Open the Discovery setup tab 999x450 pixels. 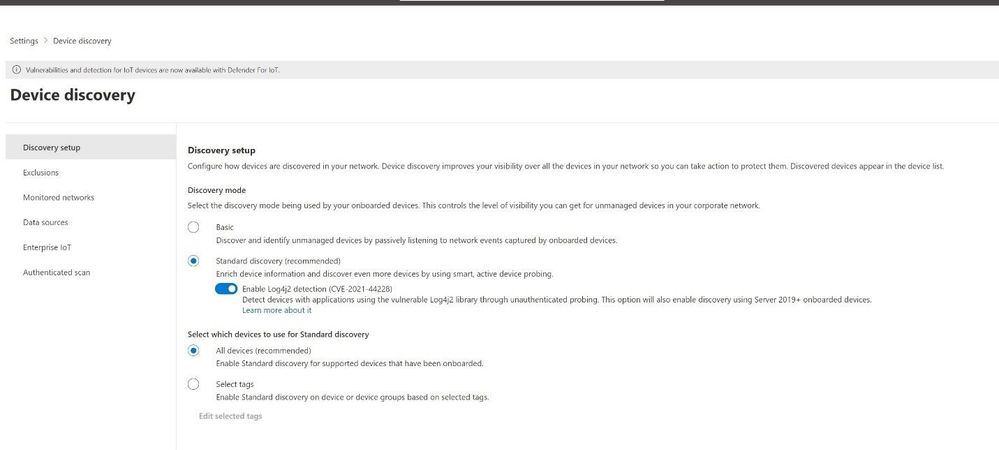51,148
